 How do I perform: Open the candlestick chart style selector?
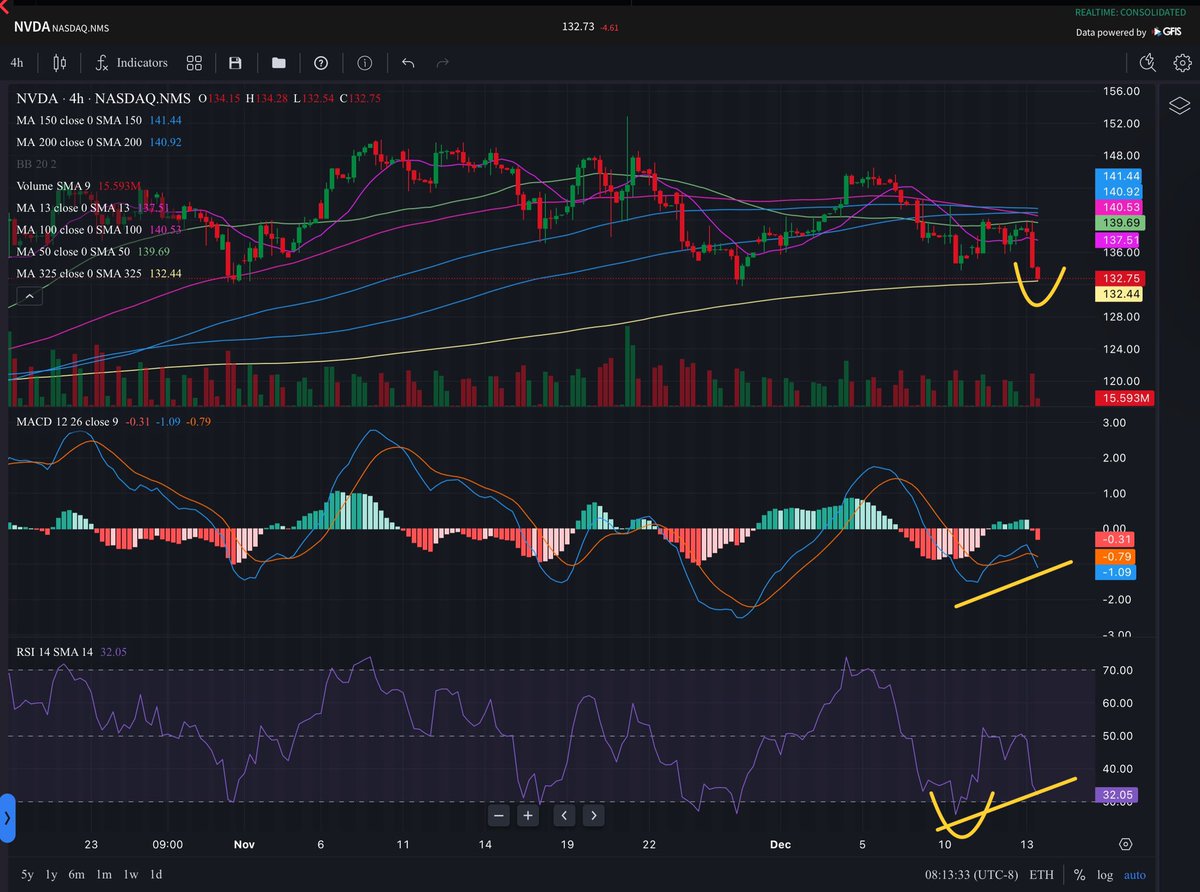point(59,63)
